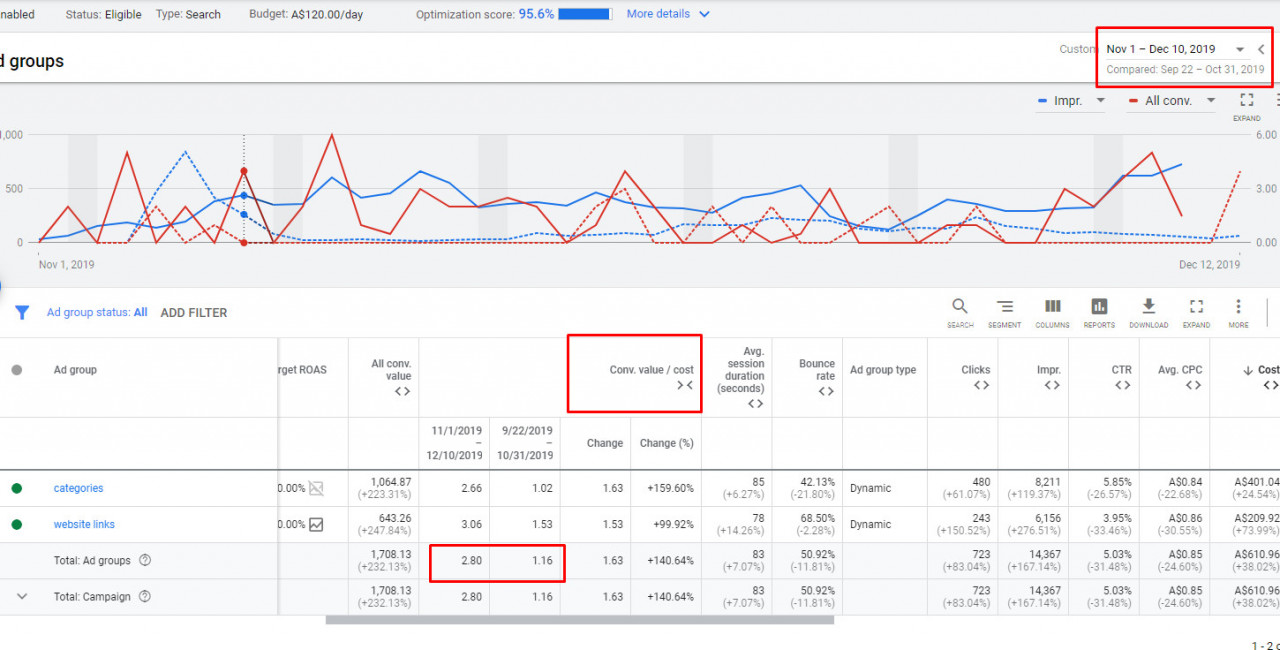This screenshot has width=1280, height=650.
Task: Expand the table using the Expand icon
Action: pos(1196,308)
